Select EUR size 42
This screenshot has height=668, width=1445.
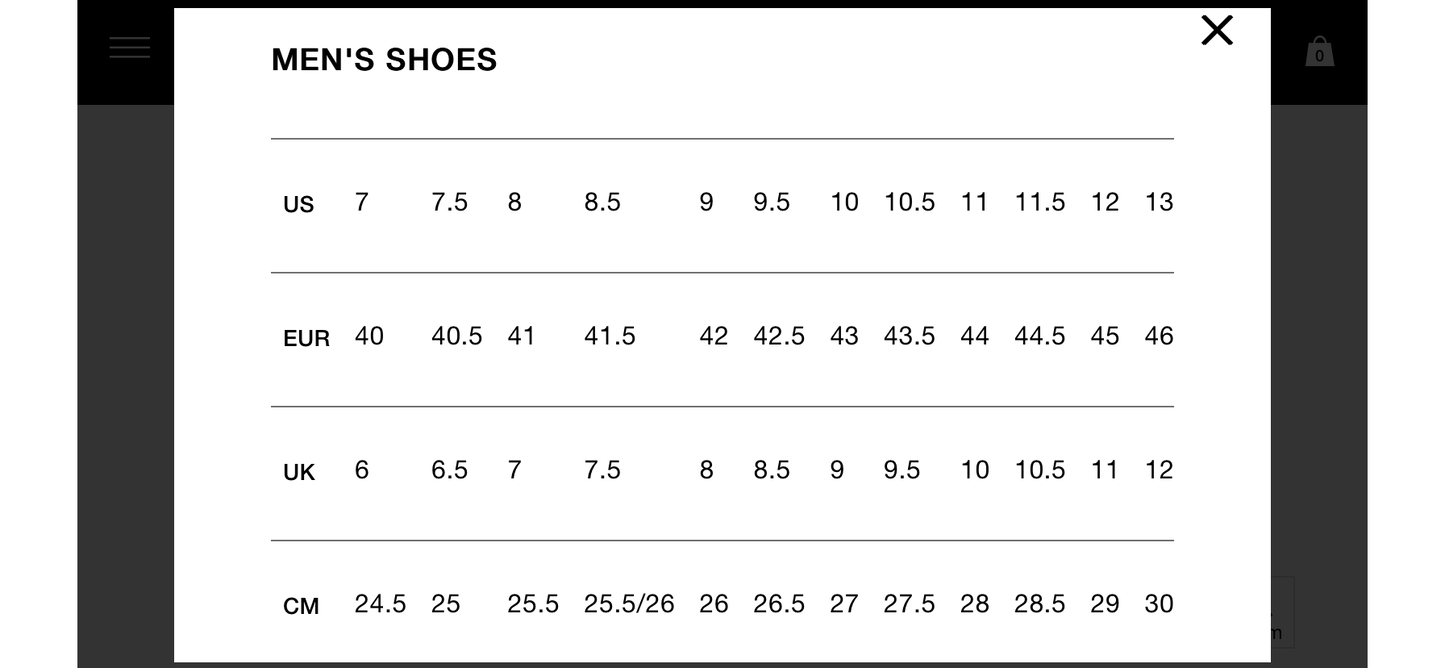(713, 336)
